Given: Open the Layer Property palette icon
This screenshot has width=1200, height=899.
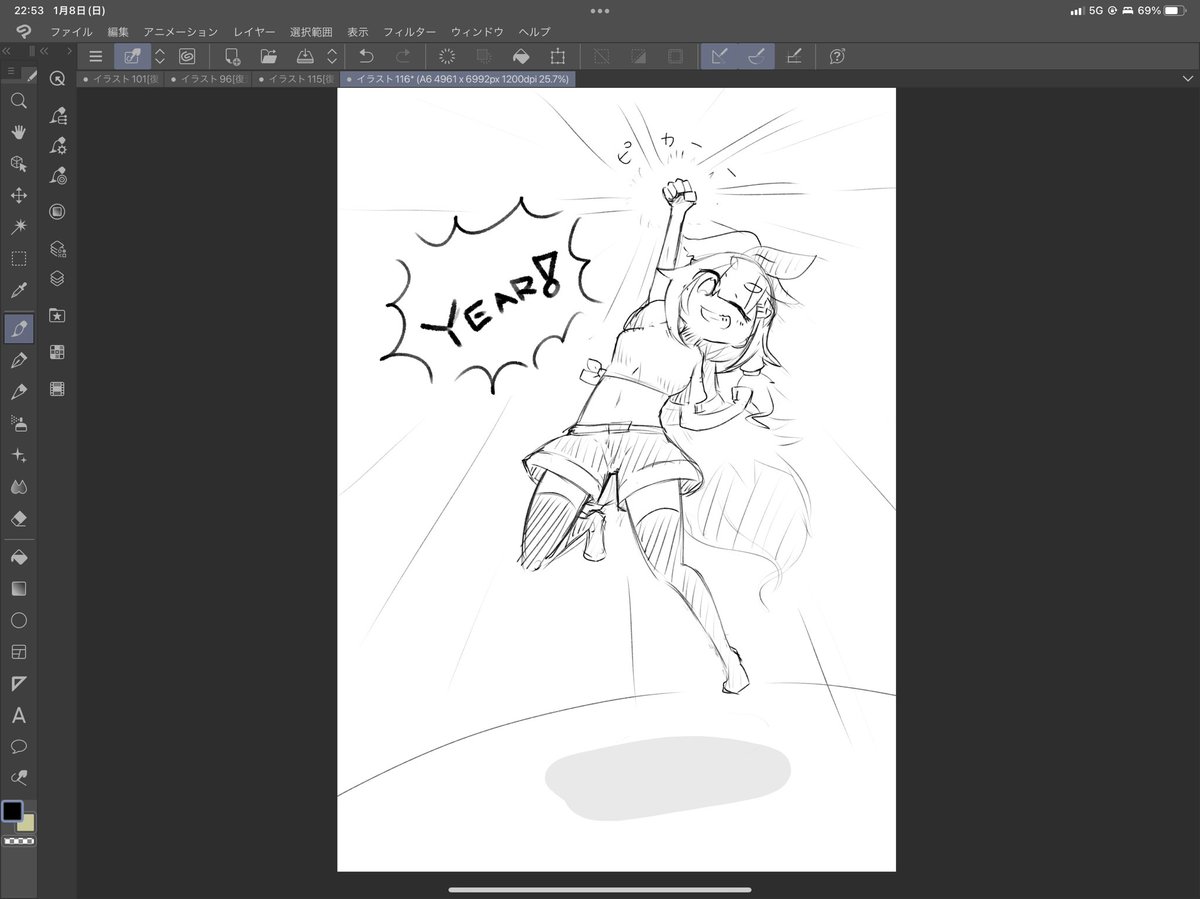Looking at the screenshot, I should (x=57, y=248).
